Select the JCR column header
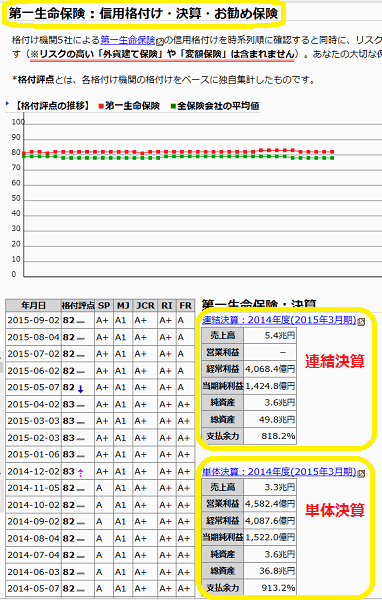The image size is (382, 600). (x=145, y=305)
